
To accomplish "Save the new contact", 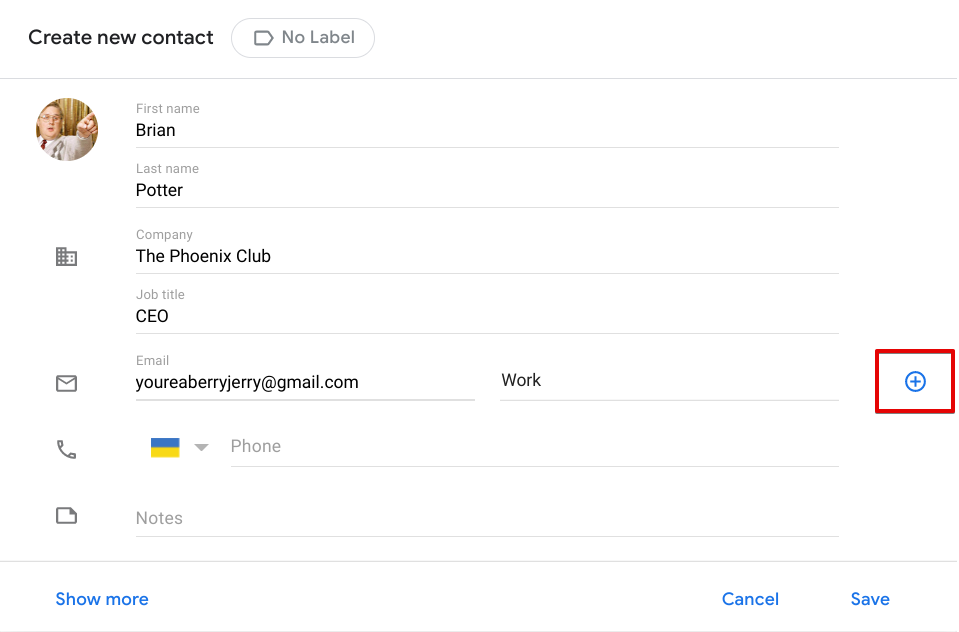I will 870,599.
